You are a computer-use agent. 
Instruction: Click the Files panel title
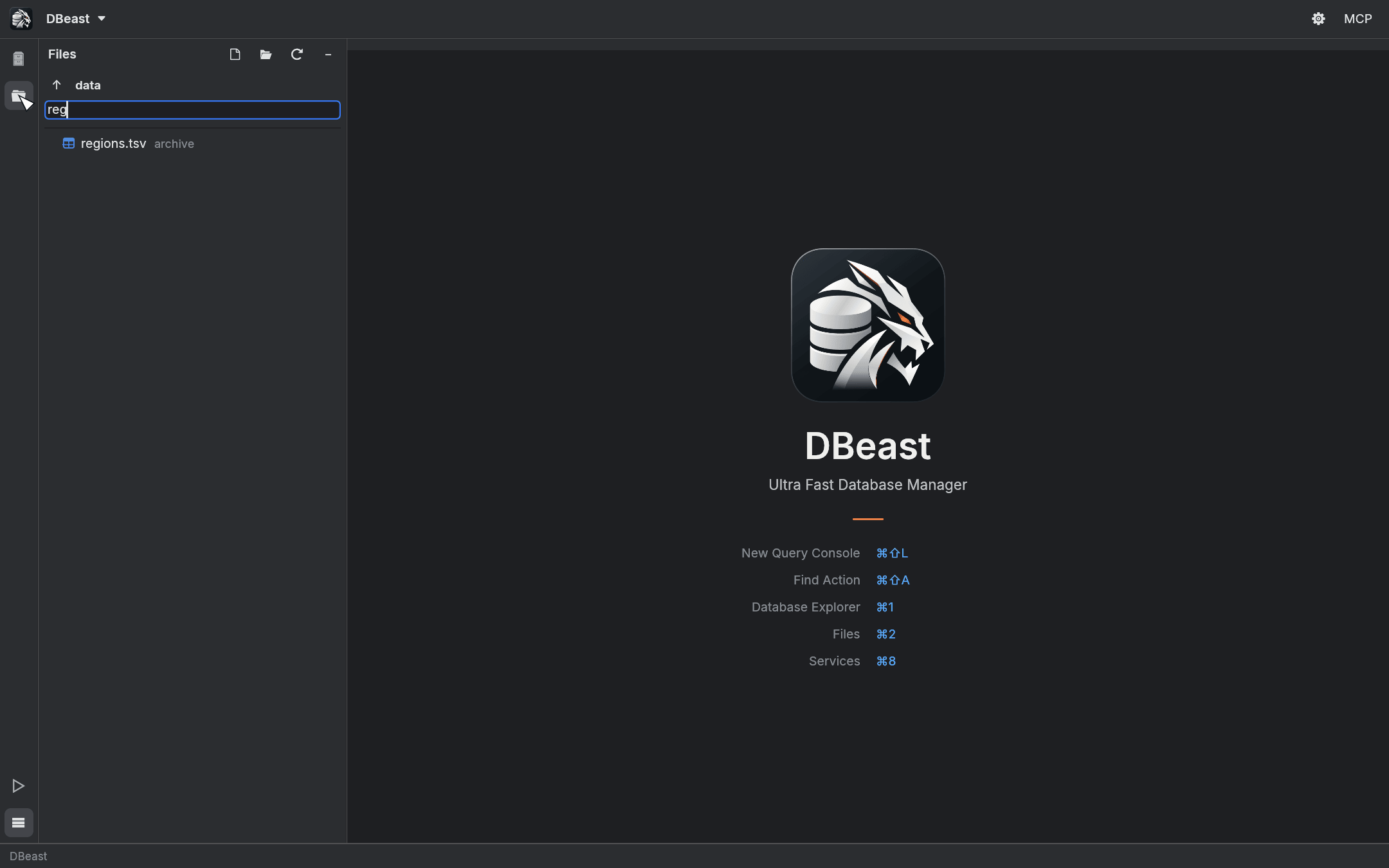click(x=62, y=55)
